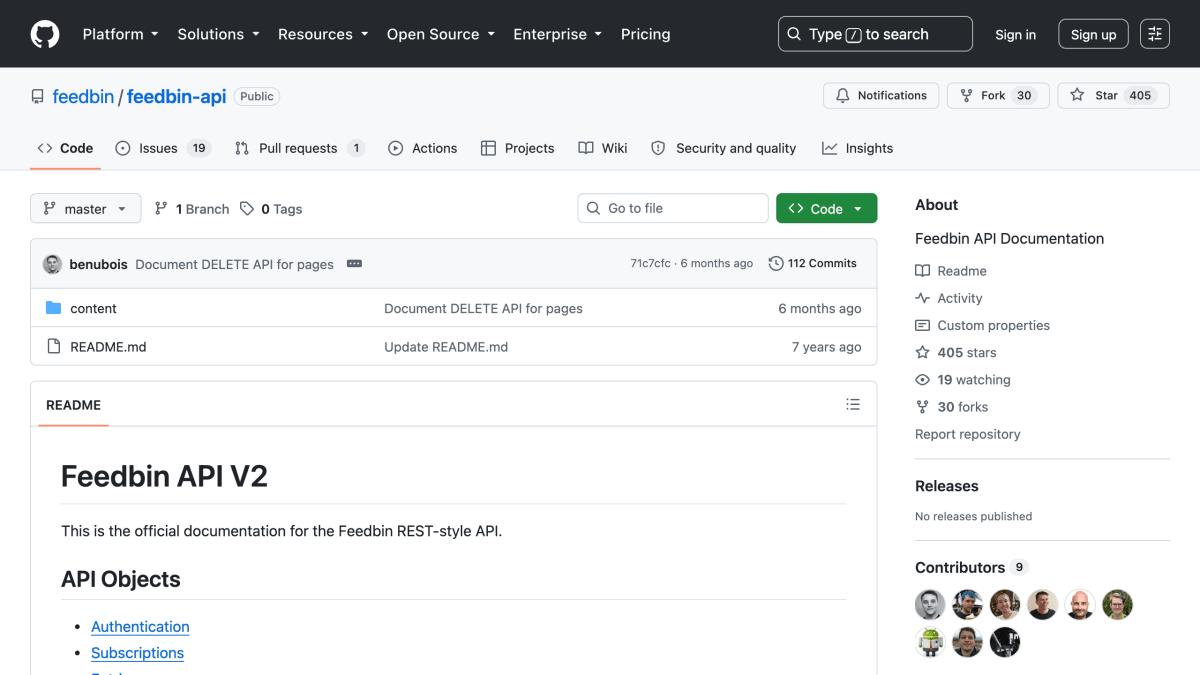View 1 Branch list
This screenshot has height=675, width=1200.
192,209
